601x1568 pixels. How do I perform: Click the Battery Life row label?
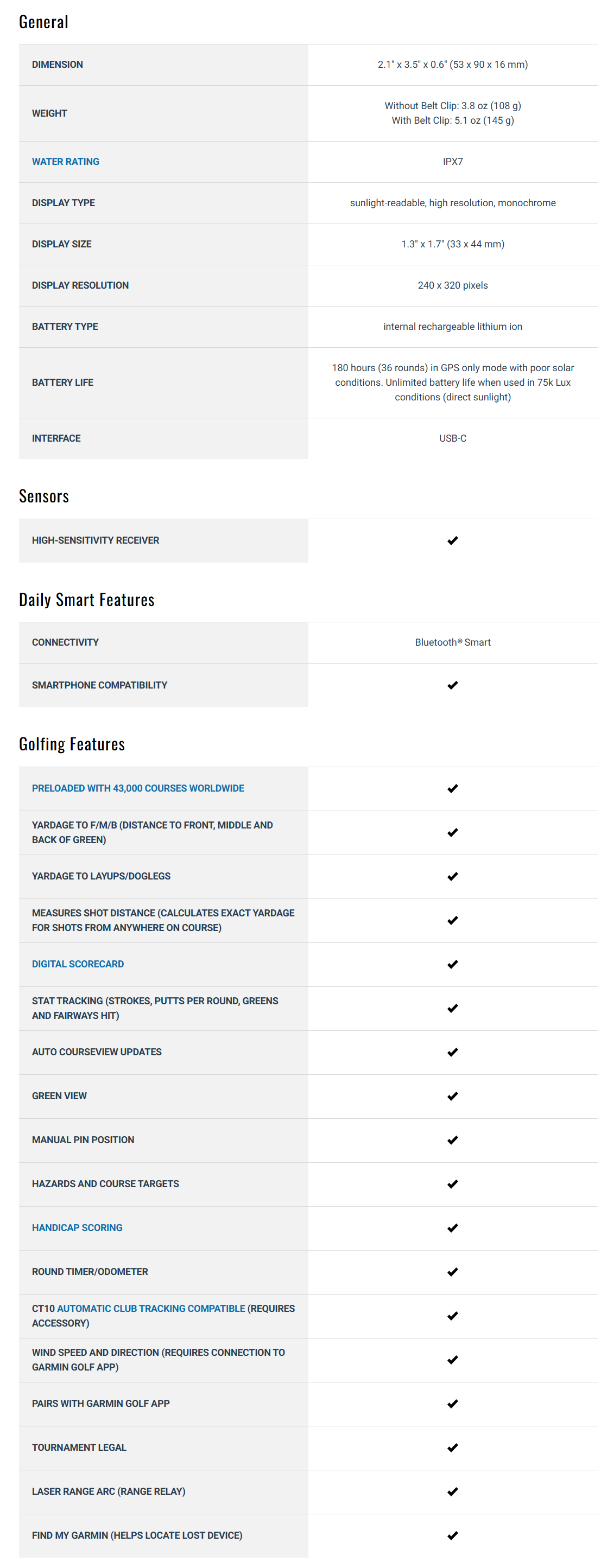(x=62, y=383)
